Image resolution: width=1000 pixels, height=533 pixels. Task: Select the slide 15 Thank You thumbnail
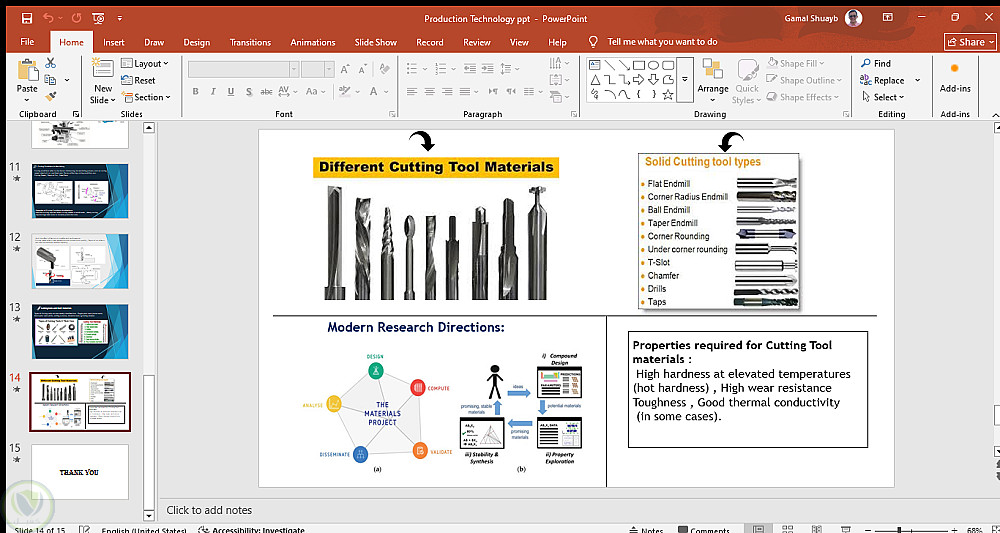pyautogui.click(x=80, y=471)
